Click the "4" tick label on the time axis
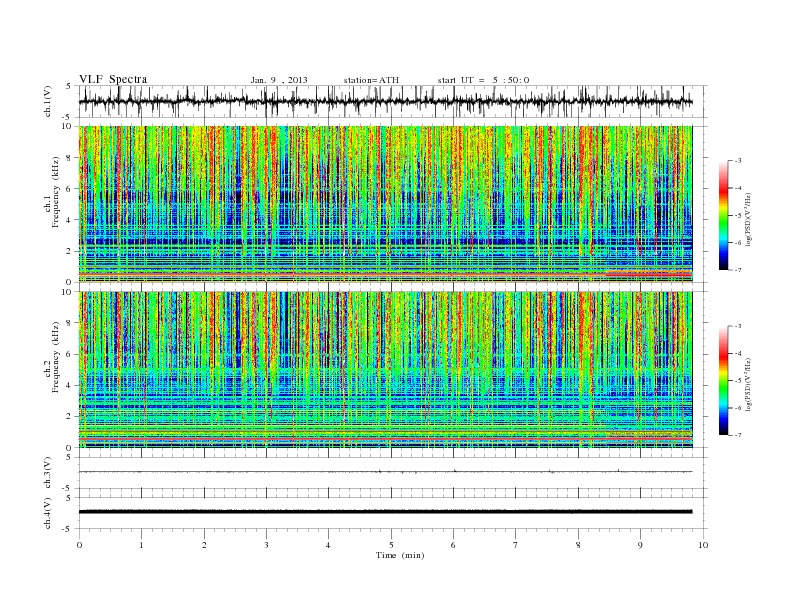This screenshot has width=792, height=612. pyautogui.click(x=328, y=545)
